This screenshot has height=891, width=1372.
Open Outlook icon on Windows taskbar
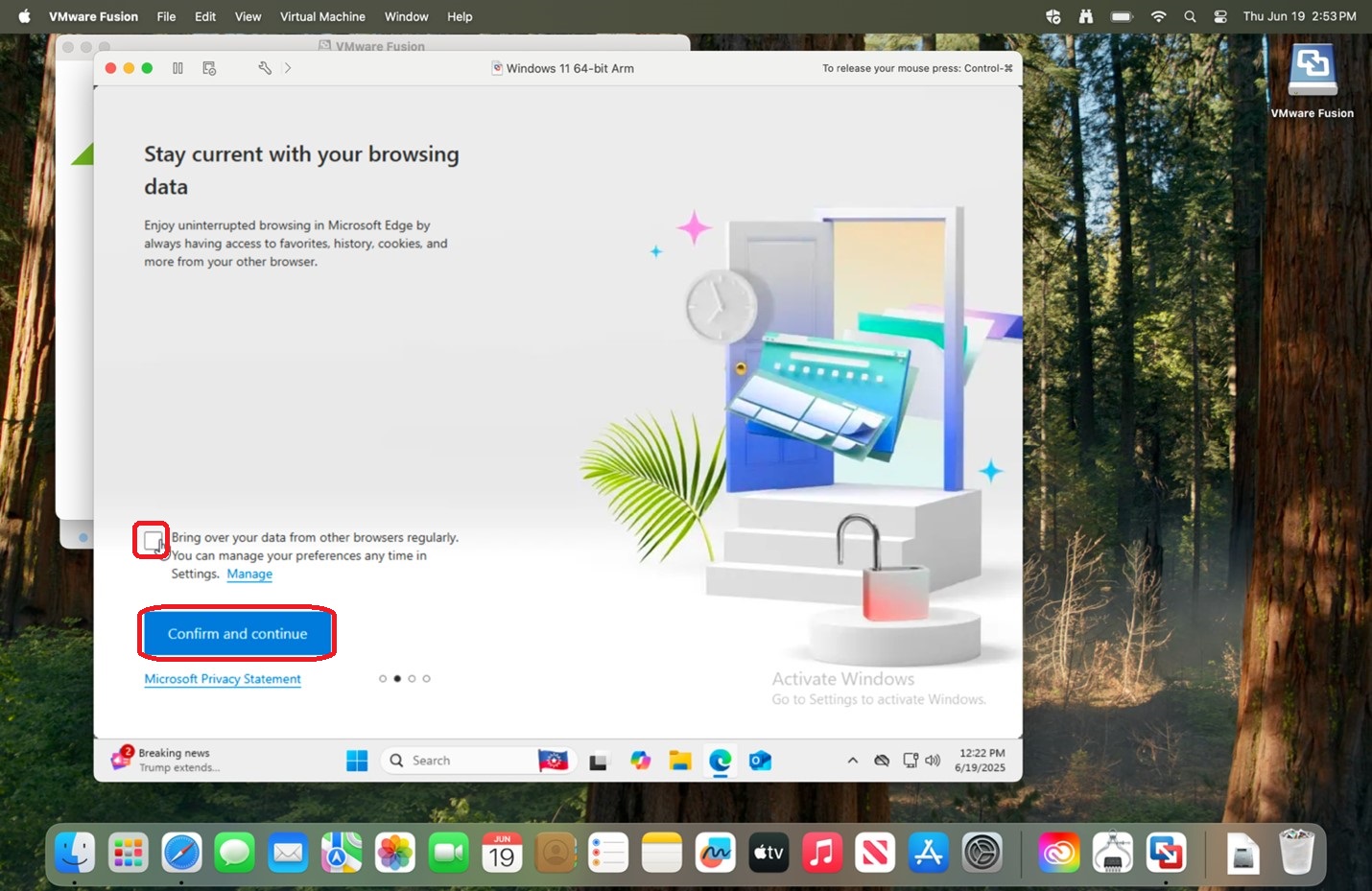[760, 761]
